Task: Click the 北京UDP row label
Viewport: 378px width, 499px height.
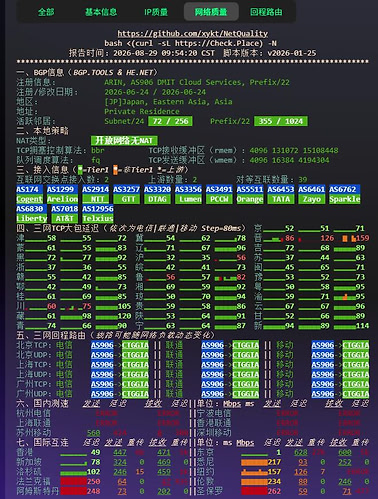Action: (34, 355)
